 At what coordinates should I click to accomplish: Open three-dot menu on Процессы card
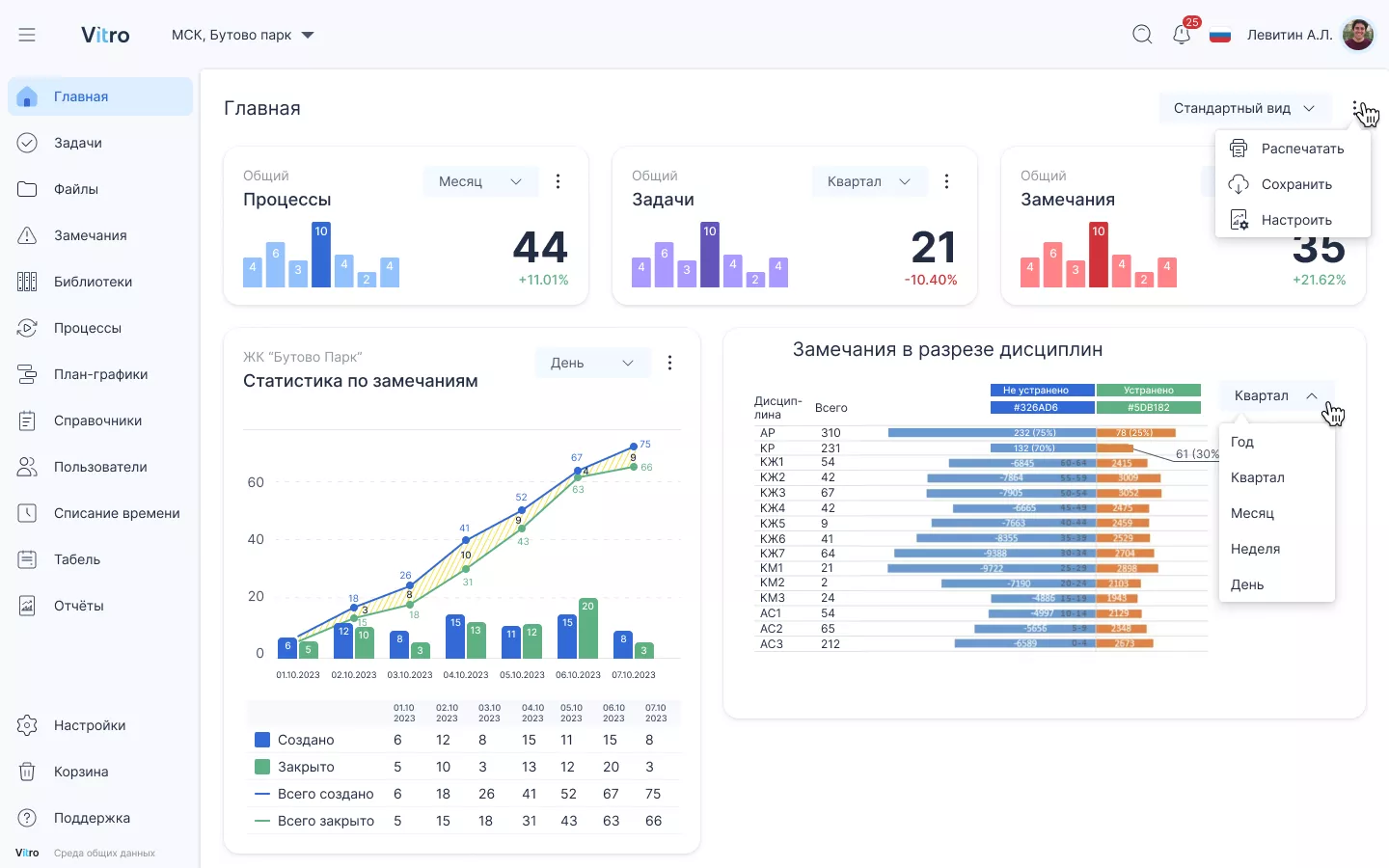coord(558,181)
